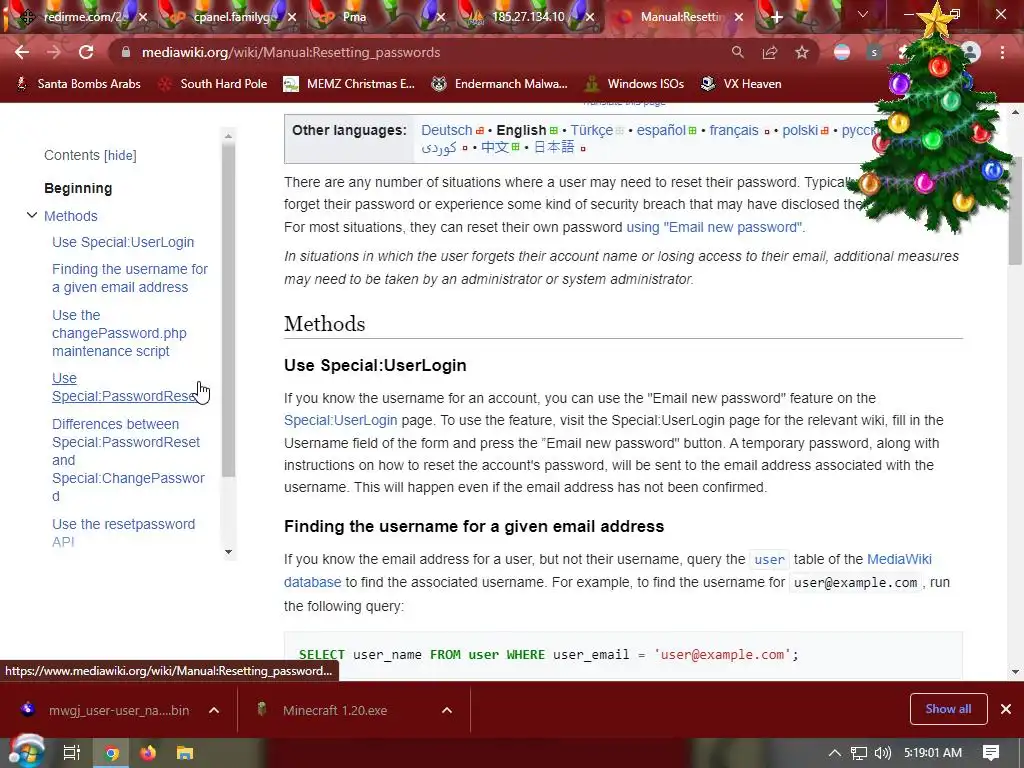Click page scrollbar down arrow
This screenshot has width=1024, height=768.
point(1016,671)
